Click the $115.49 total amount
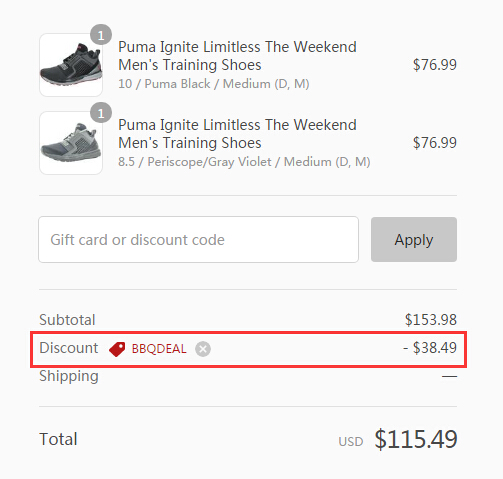 tap(416, 439)
